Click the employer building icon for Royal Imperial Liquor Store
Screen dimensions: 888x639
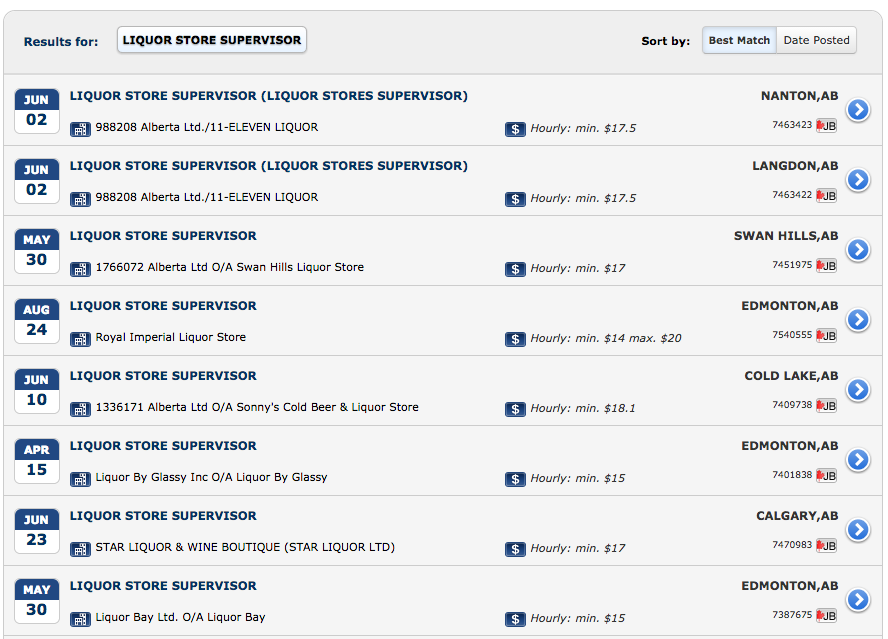tap(79, 339)
